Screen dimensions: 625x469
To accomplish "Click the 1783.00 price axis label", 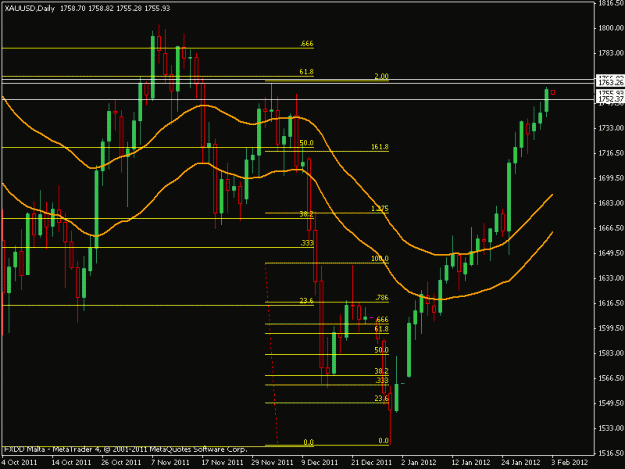I will [611, 53].
